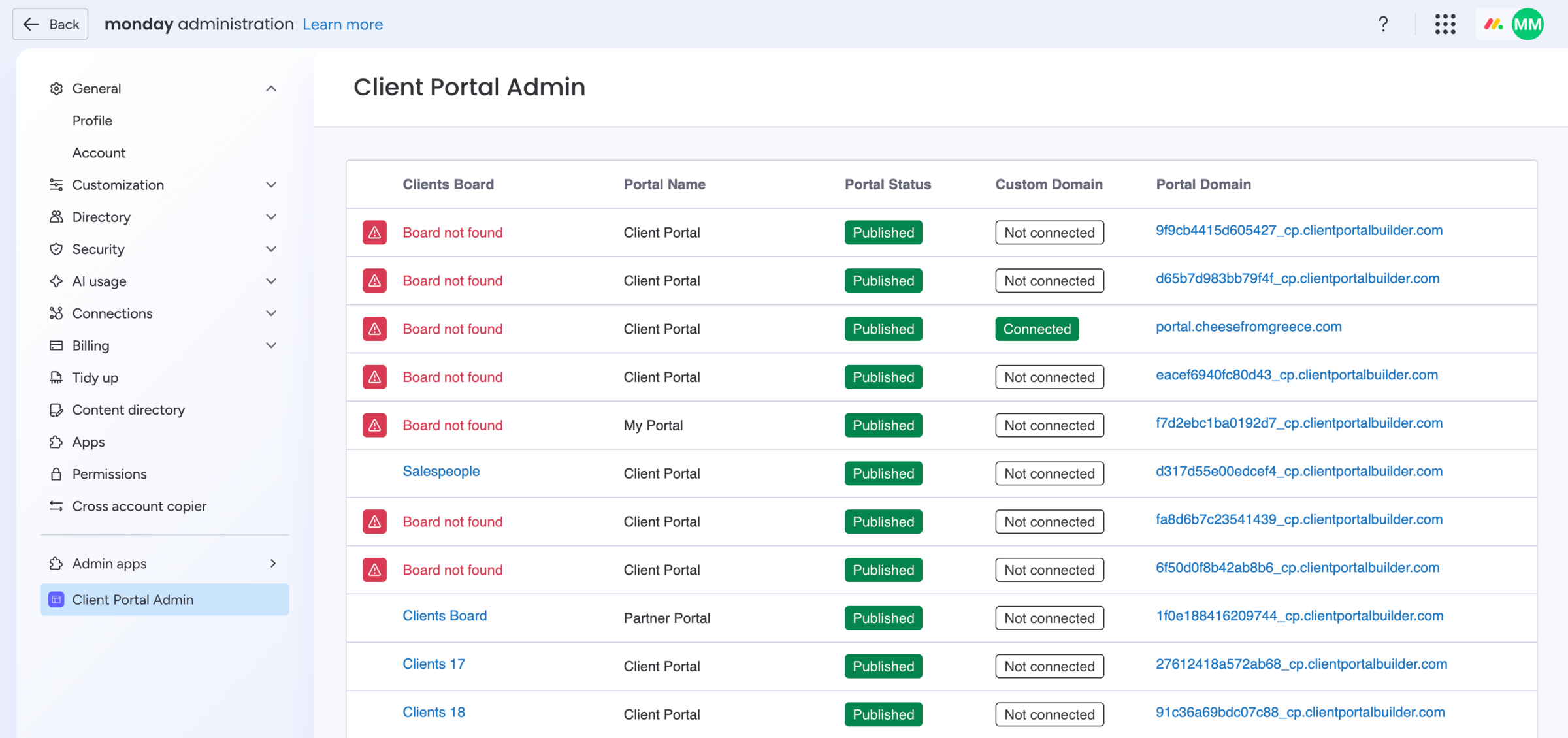Screen dimensions: 1568x738
Task: Expand the Customization section
Action: (x=271, y=185)
